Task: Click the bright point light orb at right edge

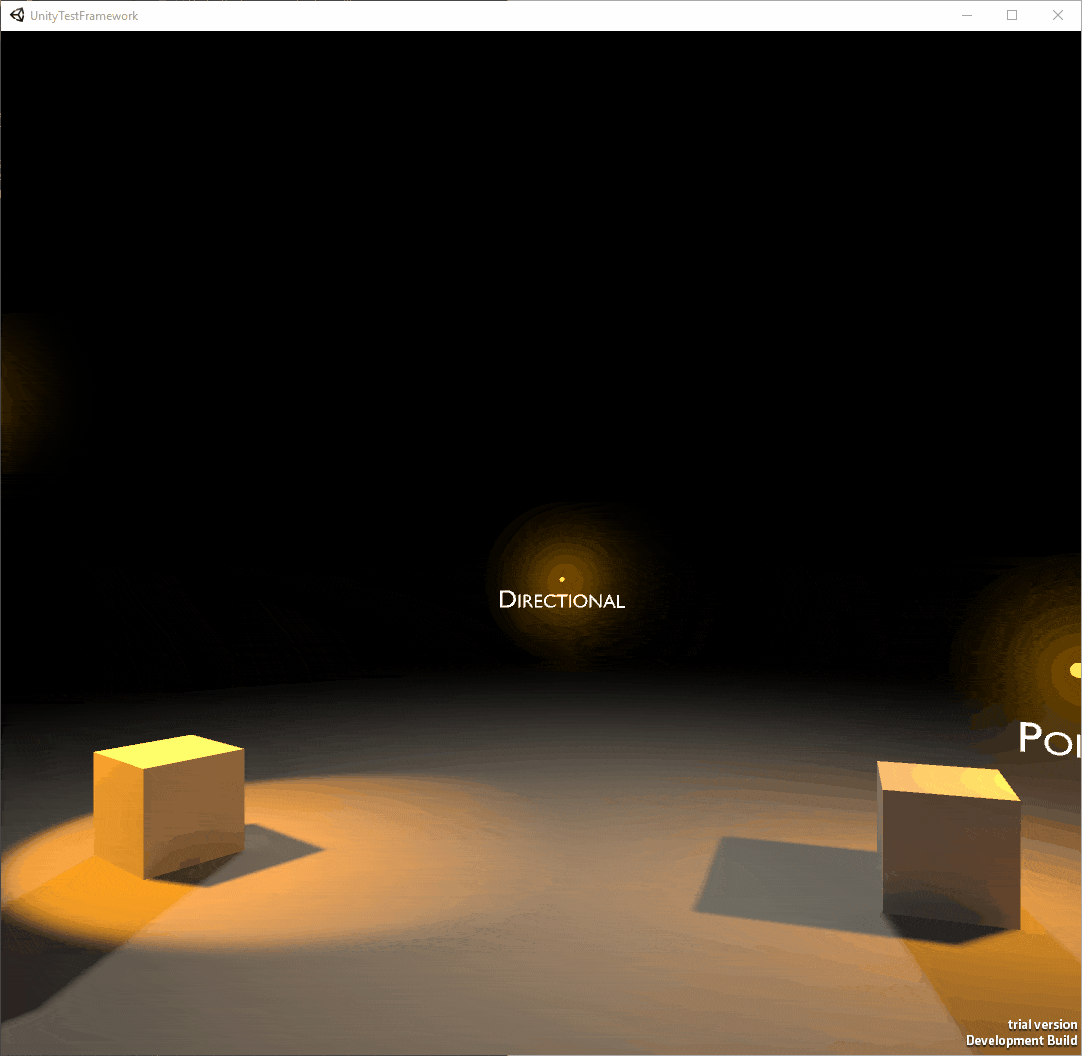Action: pos(1074,670)
